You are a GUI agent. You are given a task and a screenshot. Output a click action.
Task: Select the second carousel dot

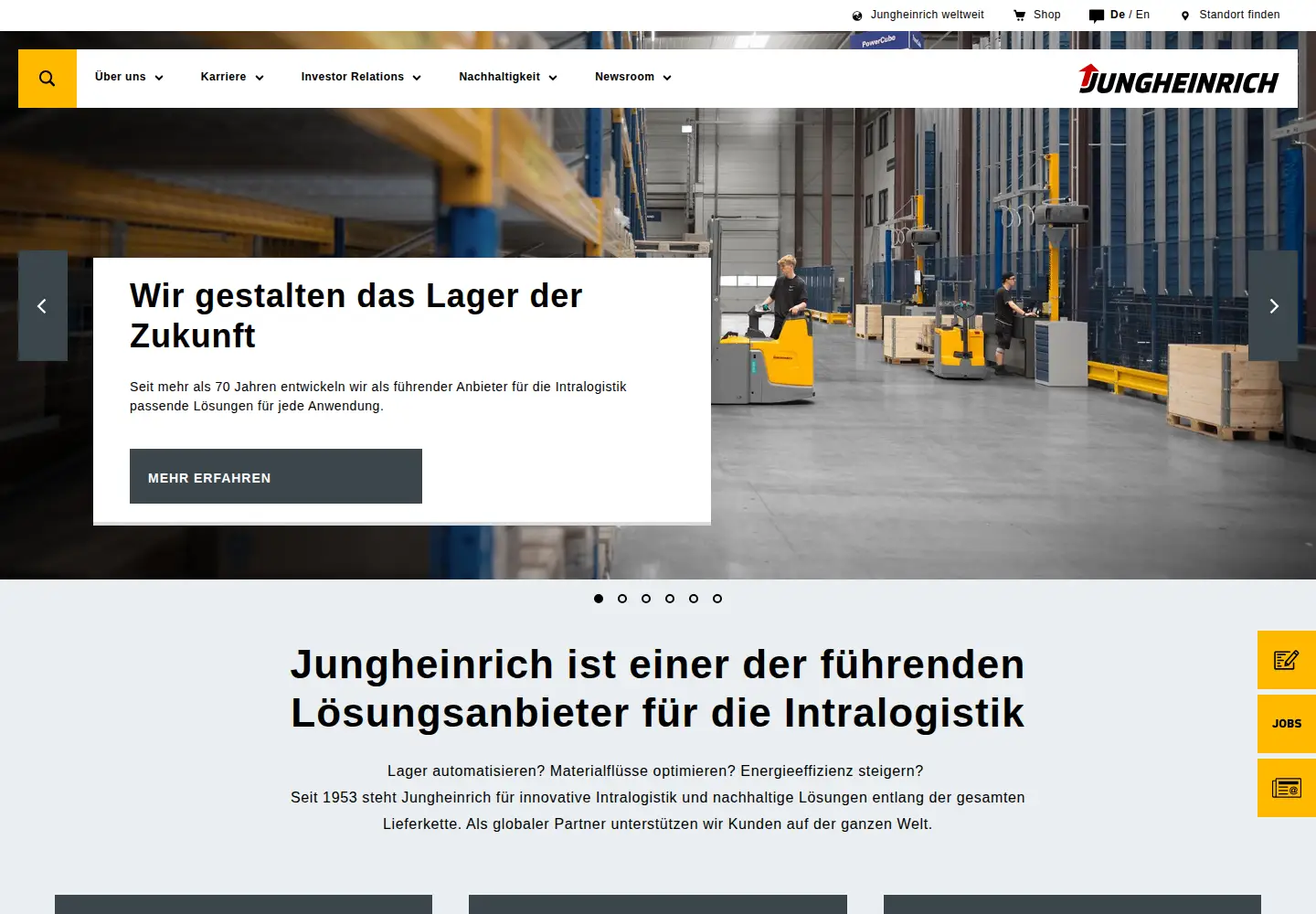[622, 599]
